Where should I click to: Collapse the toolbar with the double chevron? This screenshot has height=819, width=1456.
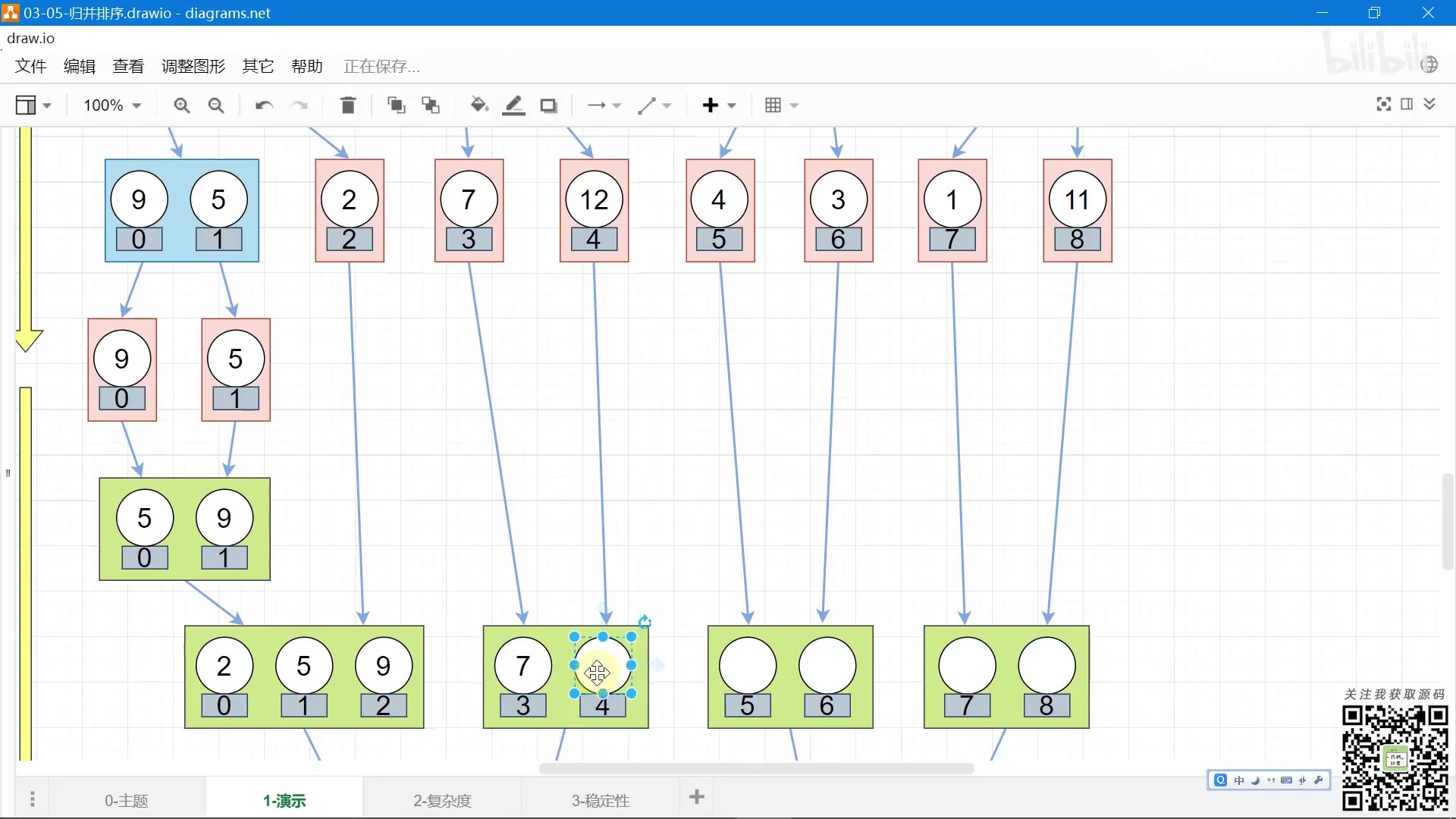(x=1429, y=104)
